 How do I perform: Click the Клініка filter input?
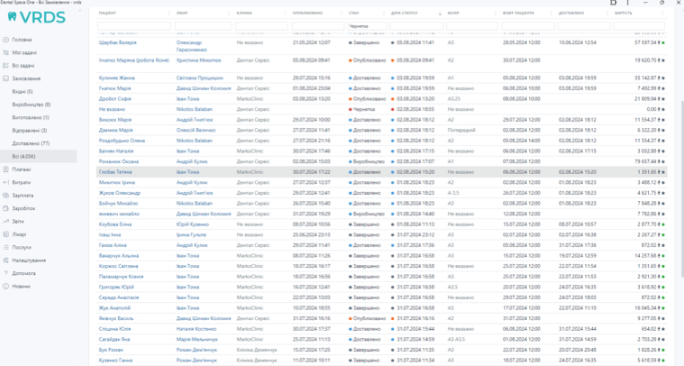point(261,26)
